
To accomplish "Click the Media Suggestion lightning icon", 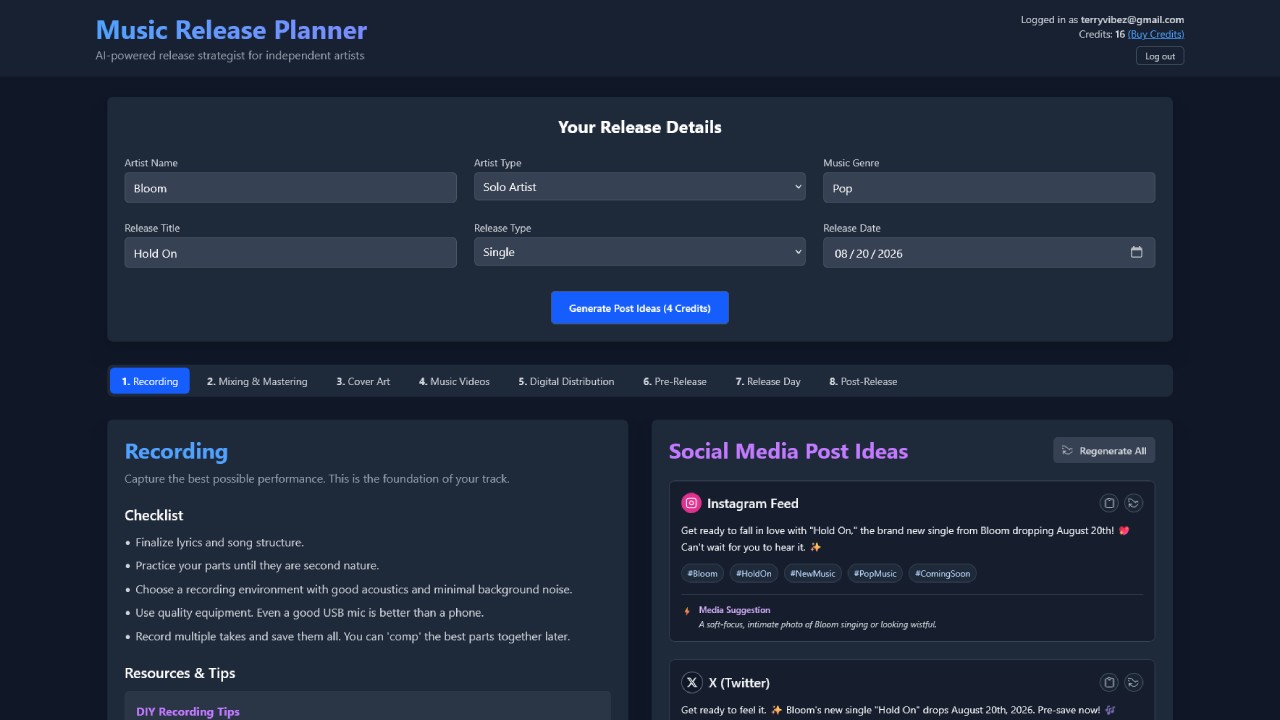I will point(687,610).
